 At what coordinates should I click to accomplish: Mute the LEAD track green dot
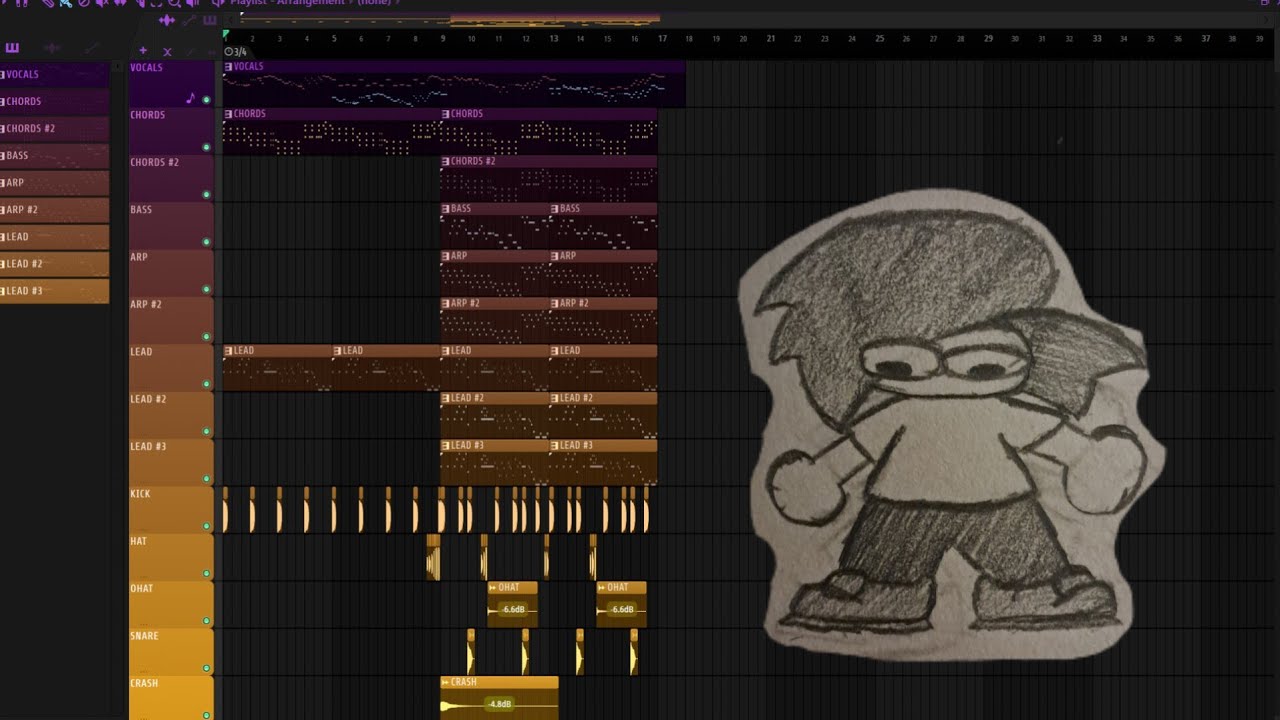(x=207, y=384)
